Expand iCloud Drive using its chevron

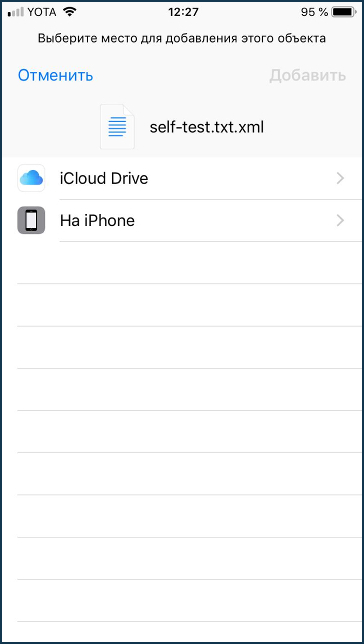click(x=340, y=178)
